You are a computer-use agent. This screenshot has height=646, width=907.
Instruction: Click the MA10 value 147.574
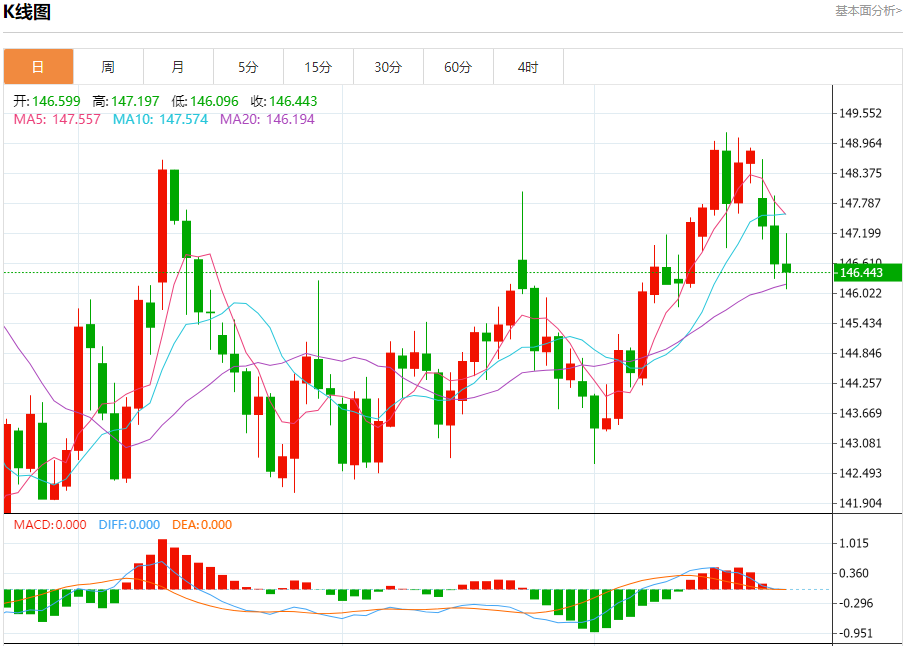(x=183, y=119)
